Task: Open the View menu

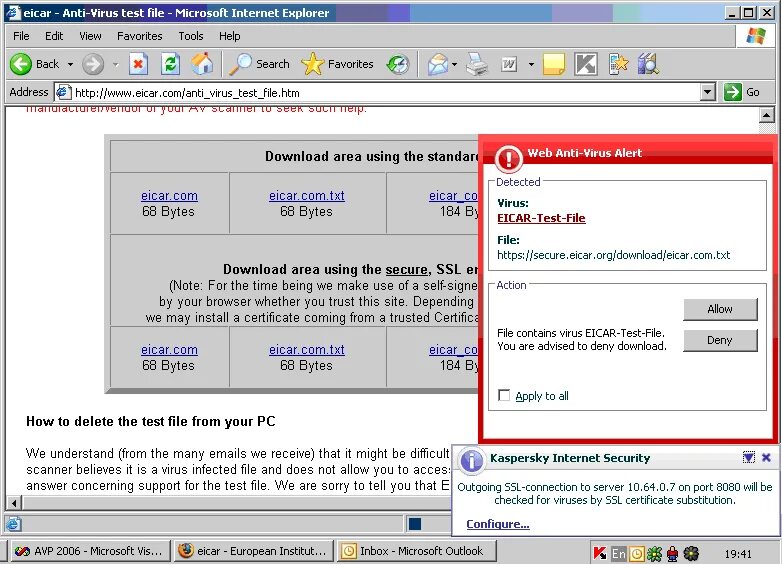Action: (x=90, y=36)
